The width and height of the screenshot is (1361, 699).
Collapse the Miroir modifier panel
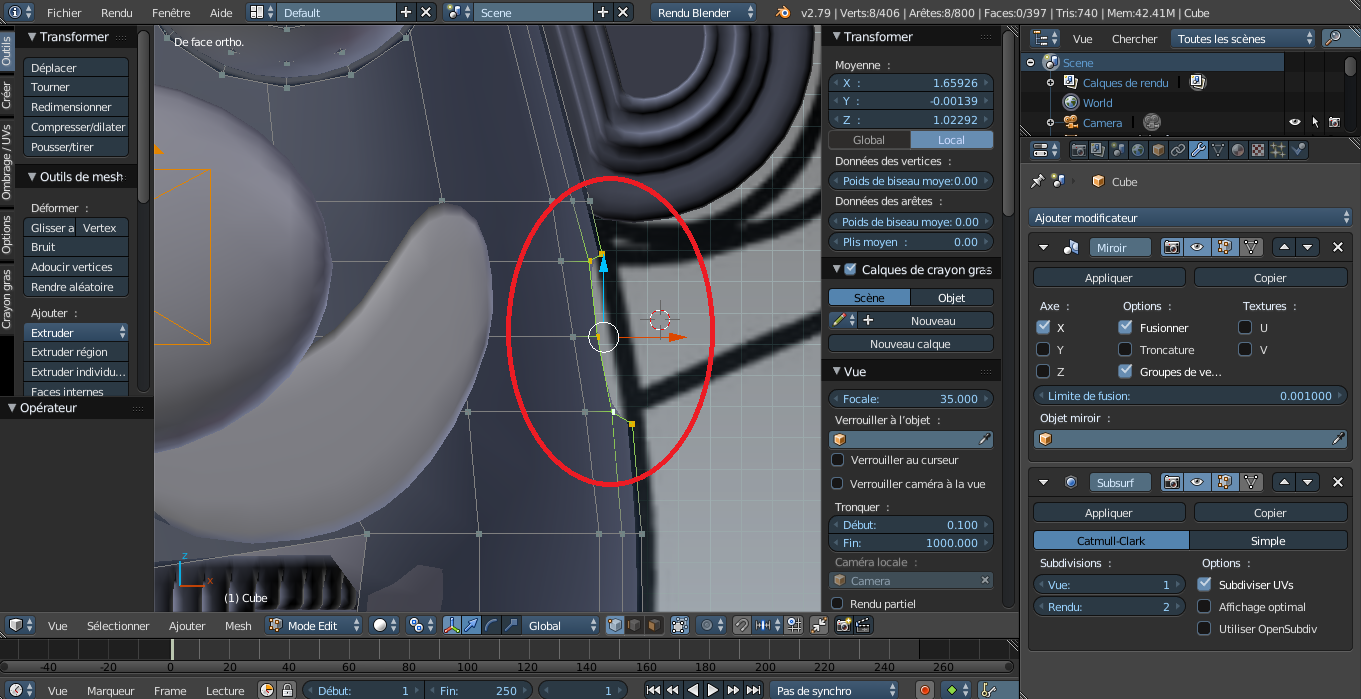point(1043,247)
